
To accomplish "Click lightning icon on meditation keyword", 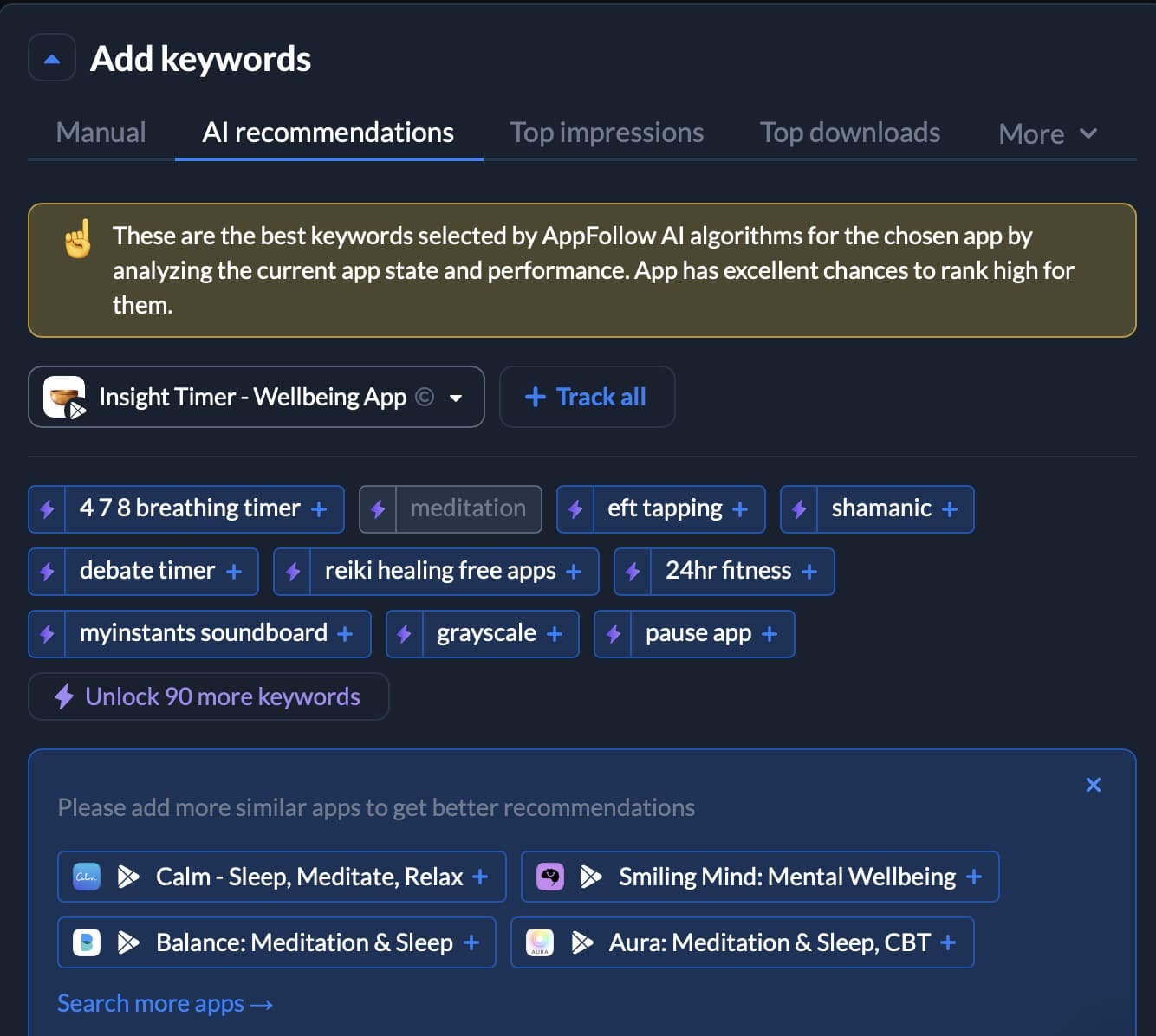I will click(378, 509).
